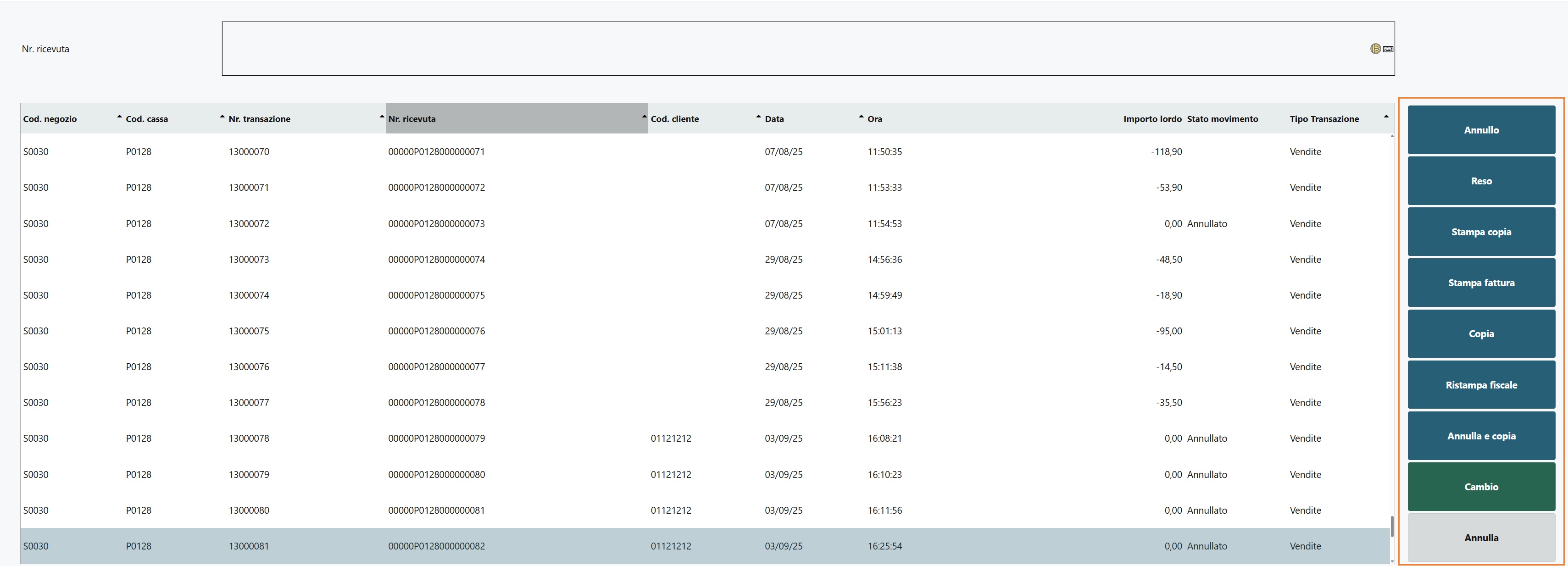Click the time 11:53:33
The height and width of the screenshot is (566, 1568).
[x=884, y=188]
